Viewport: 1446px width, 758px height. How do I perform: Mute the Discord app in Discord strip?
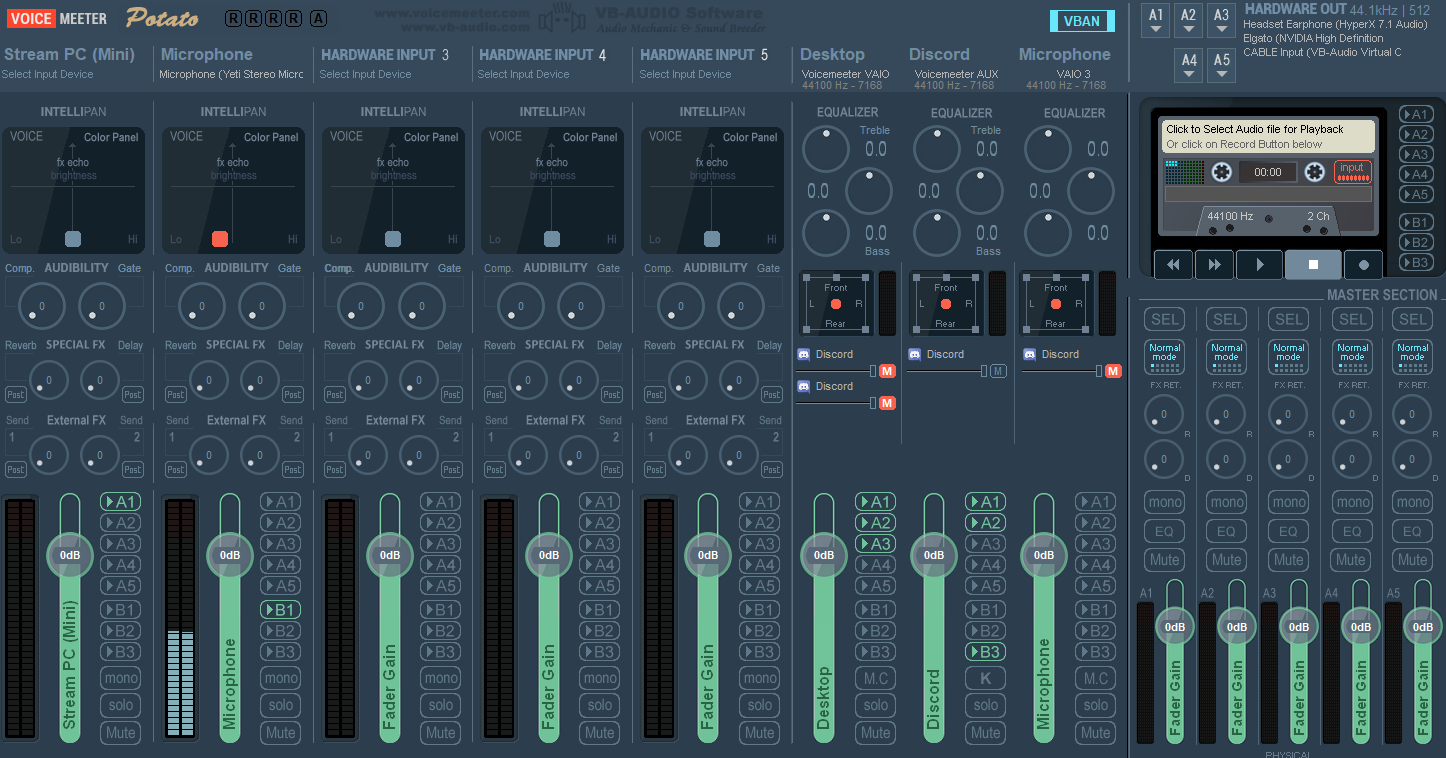998,371
